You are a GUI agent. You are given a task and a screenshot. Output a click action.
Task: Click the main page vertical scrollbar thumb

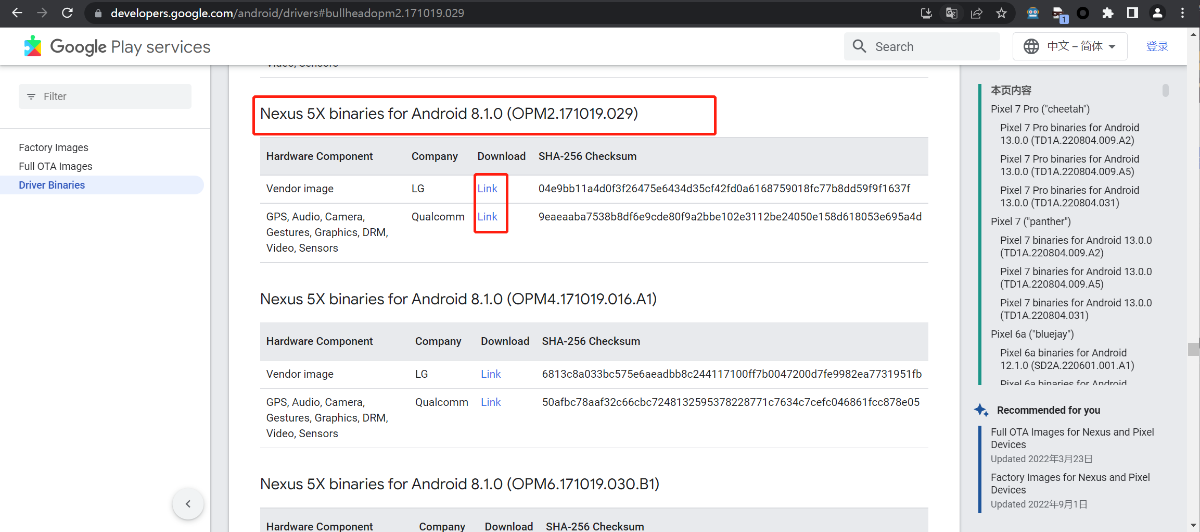(x=1193, y=349)
